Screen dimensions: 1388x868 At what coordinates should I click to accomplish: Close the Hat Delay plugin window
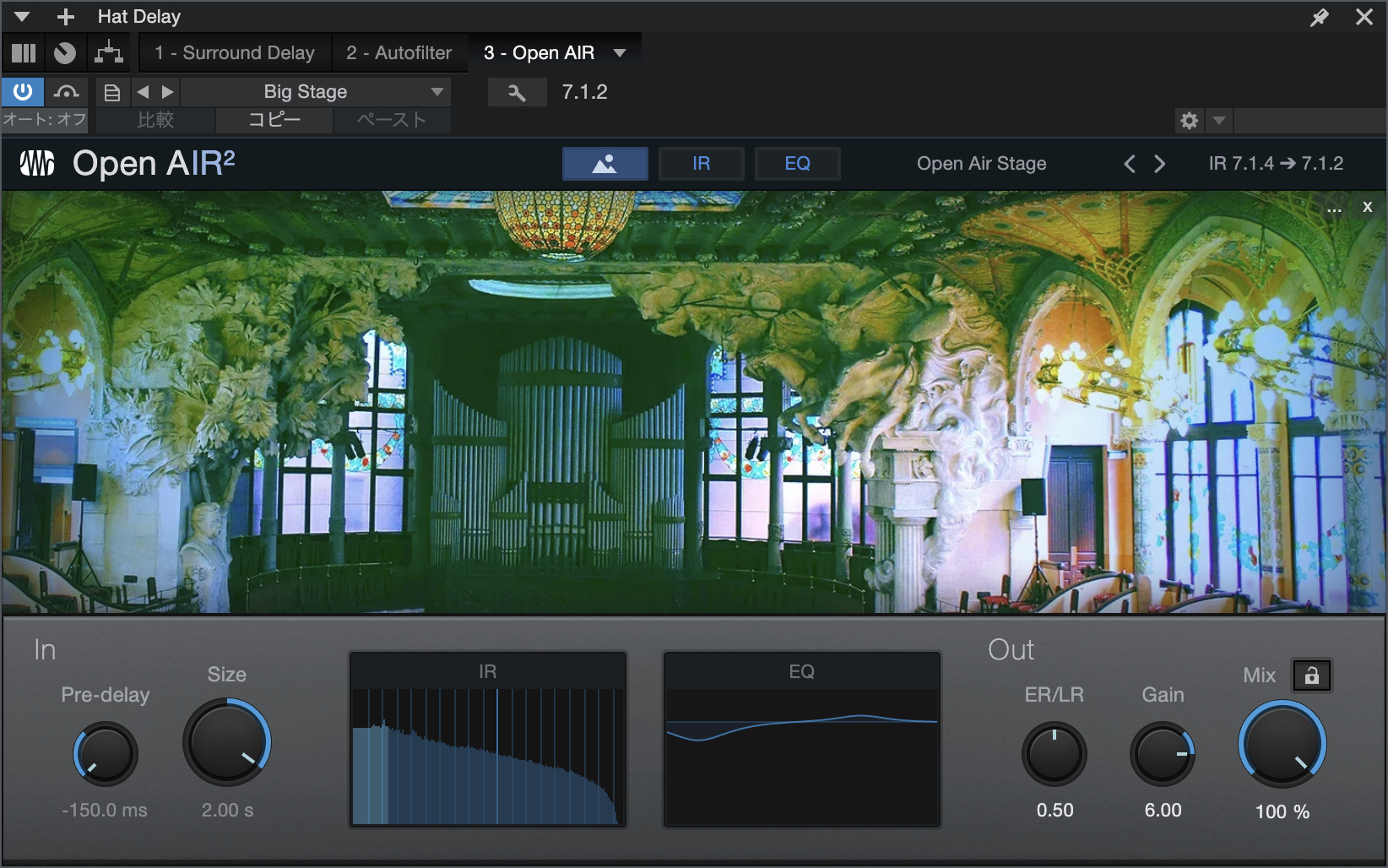[1364, 17]
